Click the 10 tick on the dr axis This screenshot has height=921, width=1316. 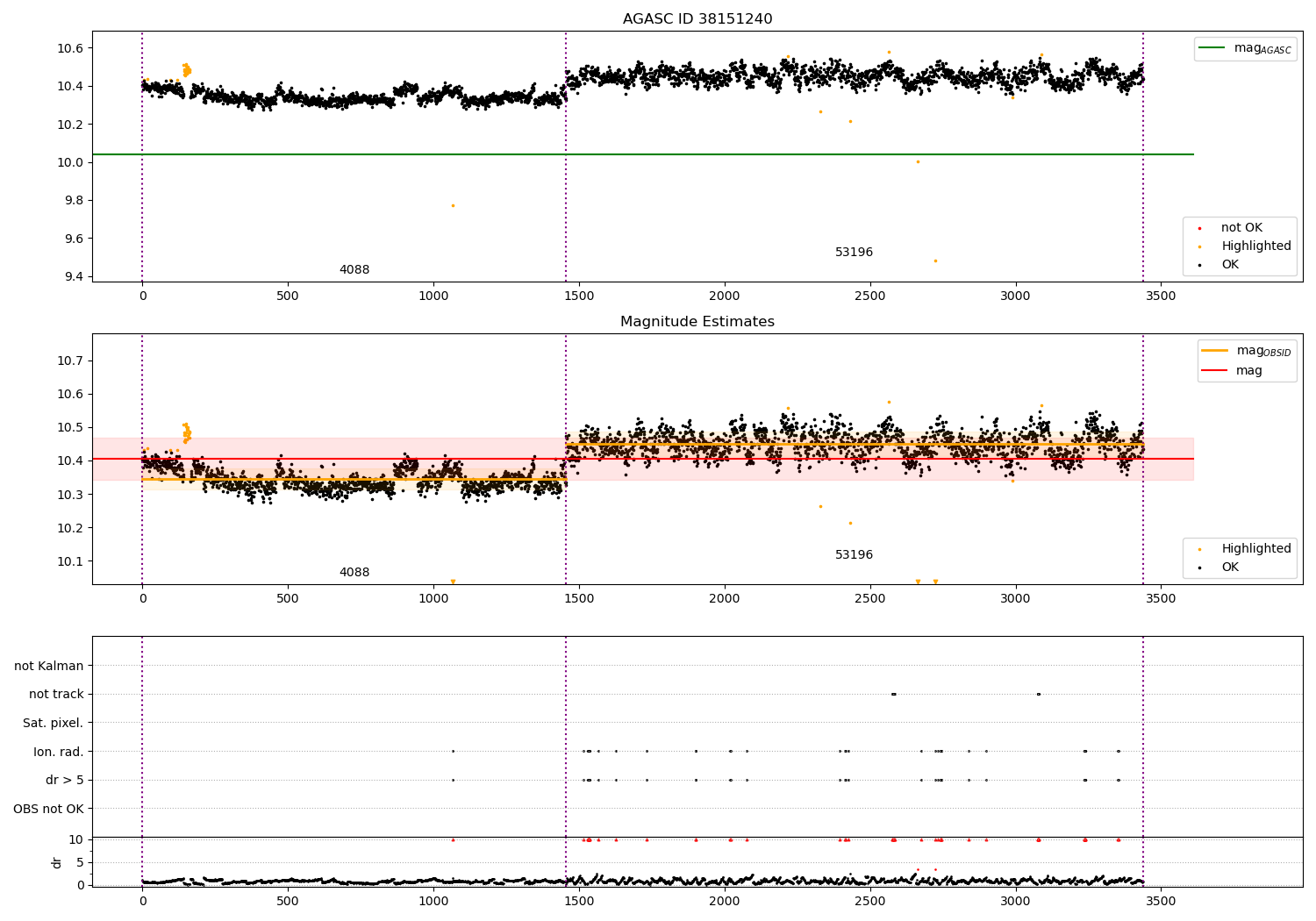click(76, 840)
